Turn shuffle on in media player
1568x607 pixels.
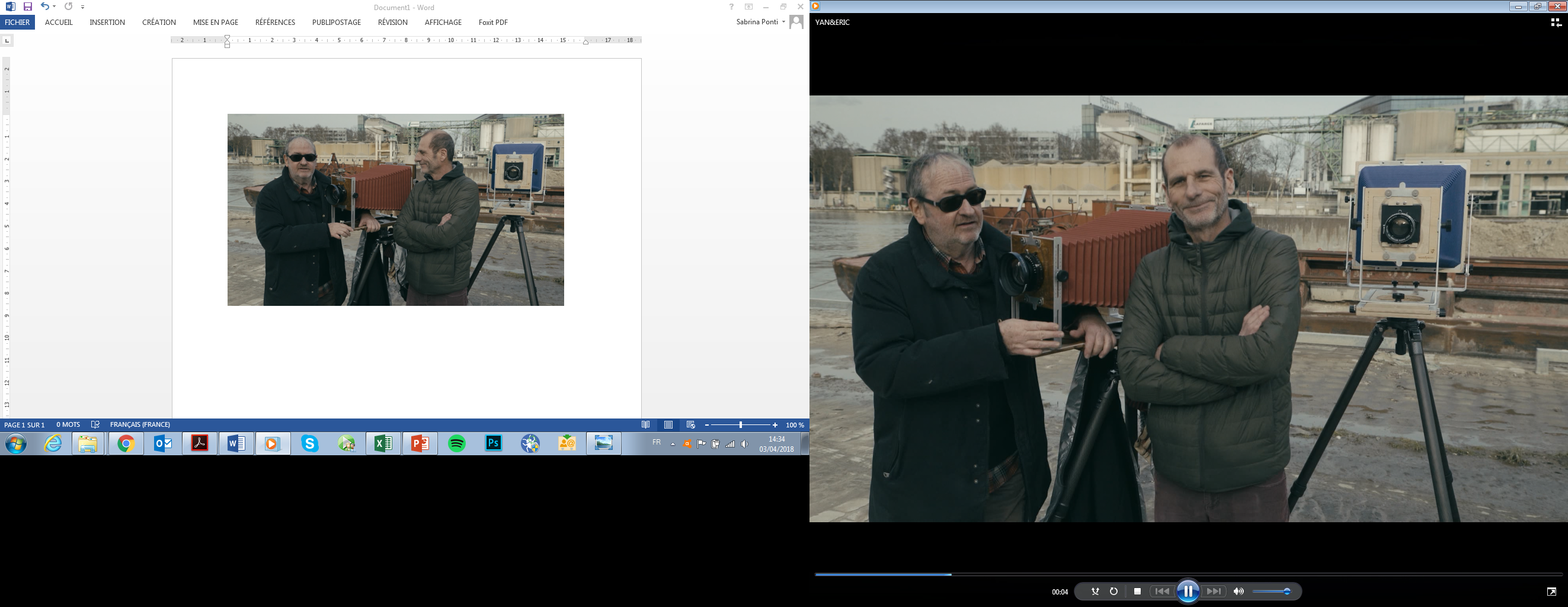1095,591
